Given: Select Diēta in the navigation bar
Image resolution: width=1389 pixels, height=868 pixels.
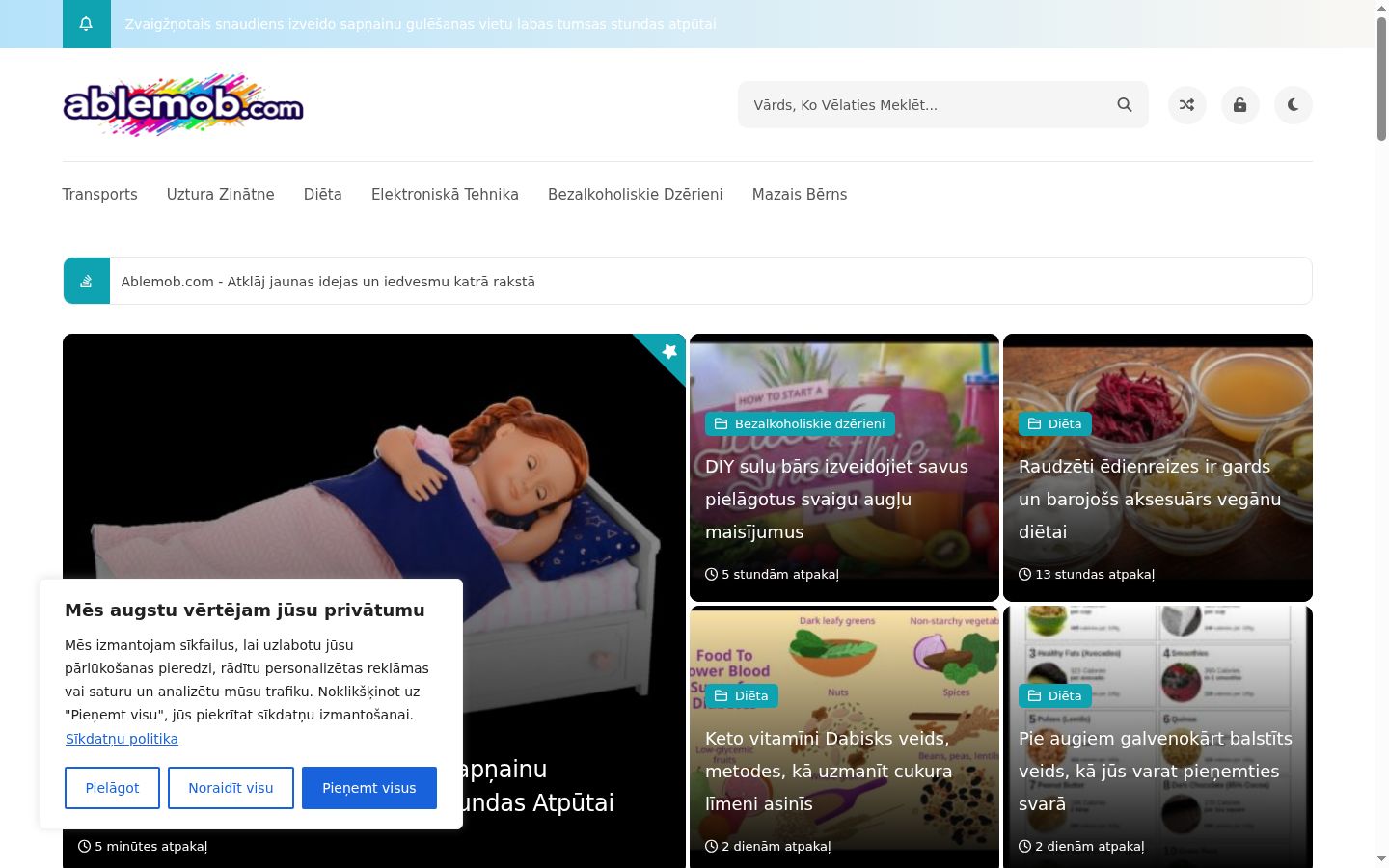Looking at the screenshot, I should [323, 195].
